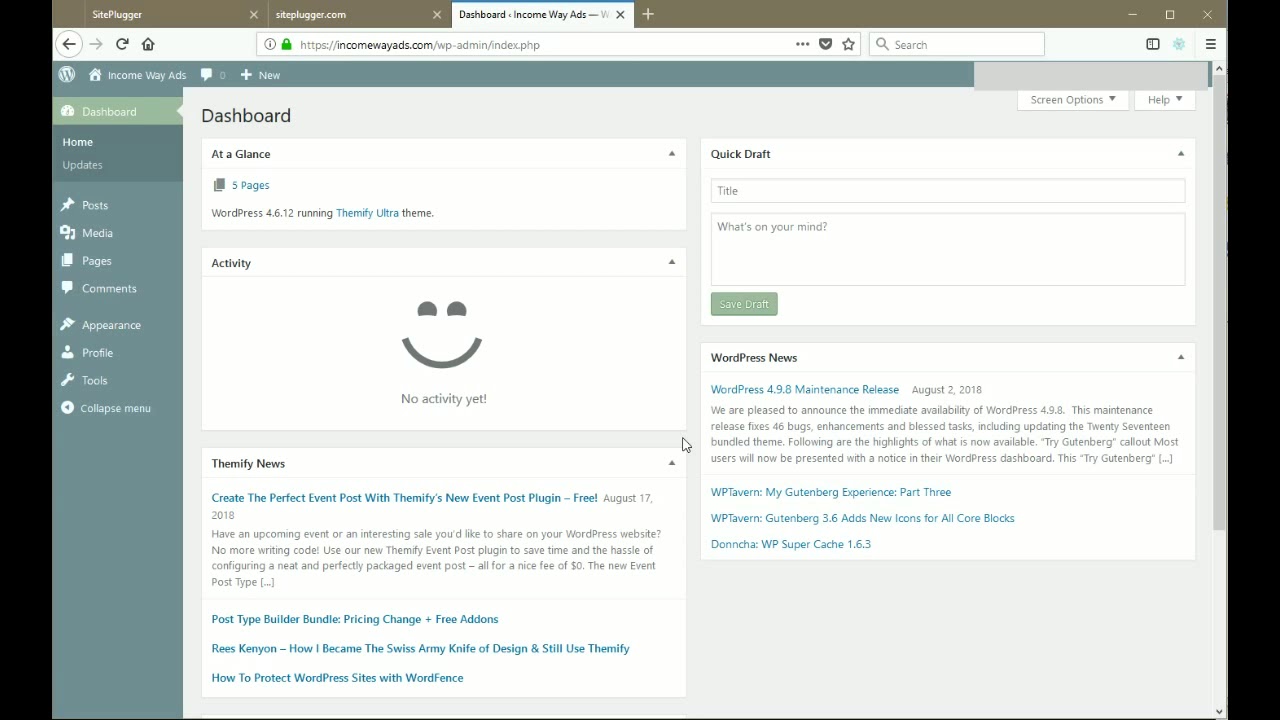Screen dimensions: 1280x720
Task: Click the 'No activity yet!' text
Action: (x=444, y=399)
